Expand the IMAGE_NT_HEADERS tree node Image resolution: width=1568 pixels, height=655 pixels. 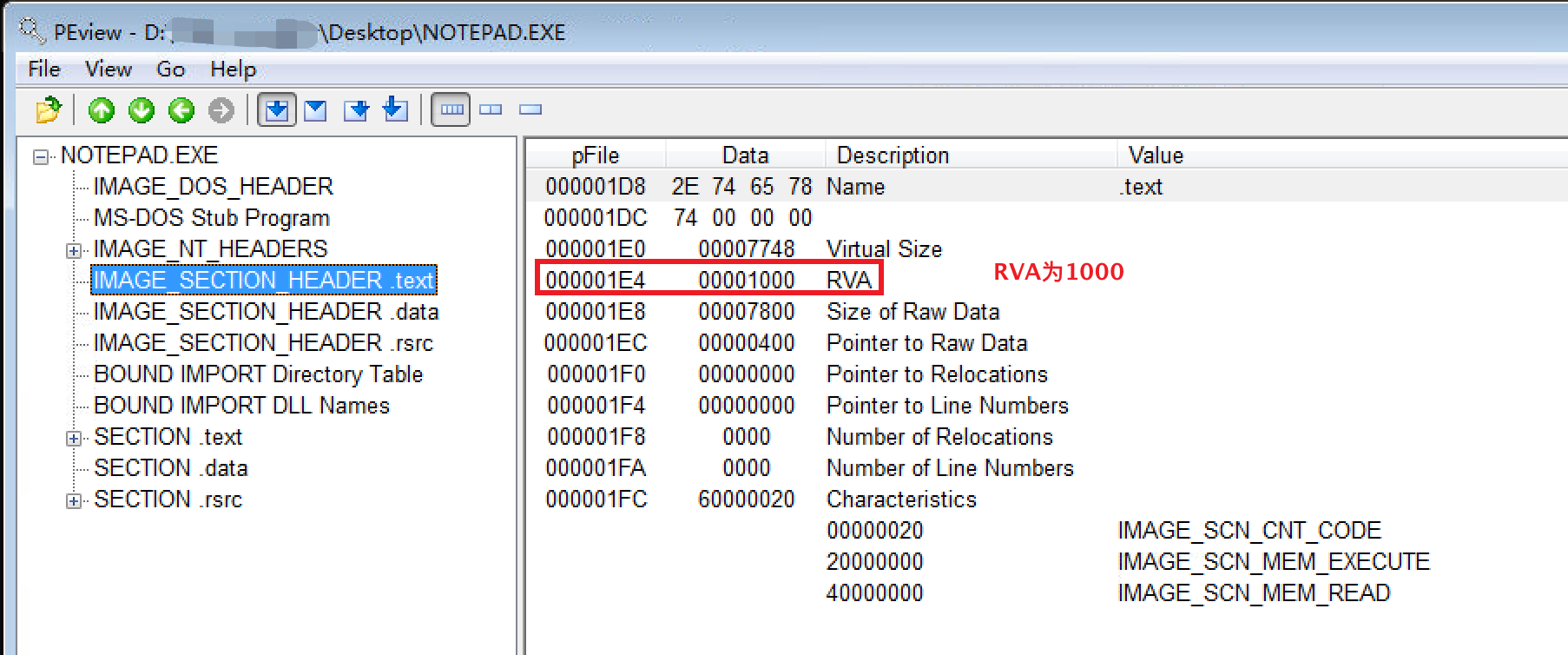[74, 251]
